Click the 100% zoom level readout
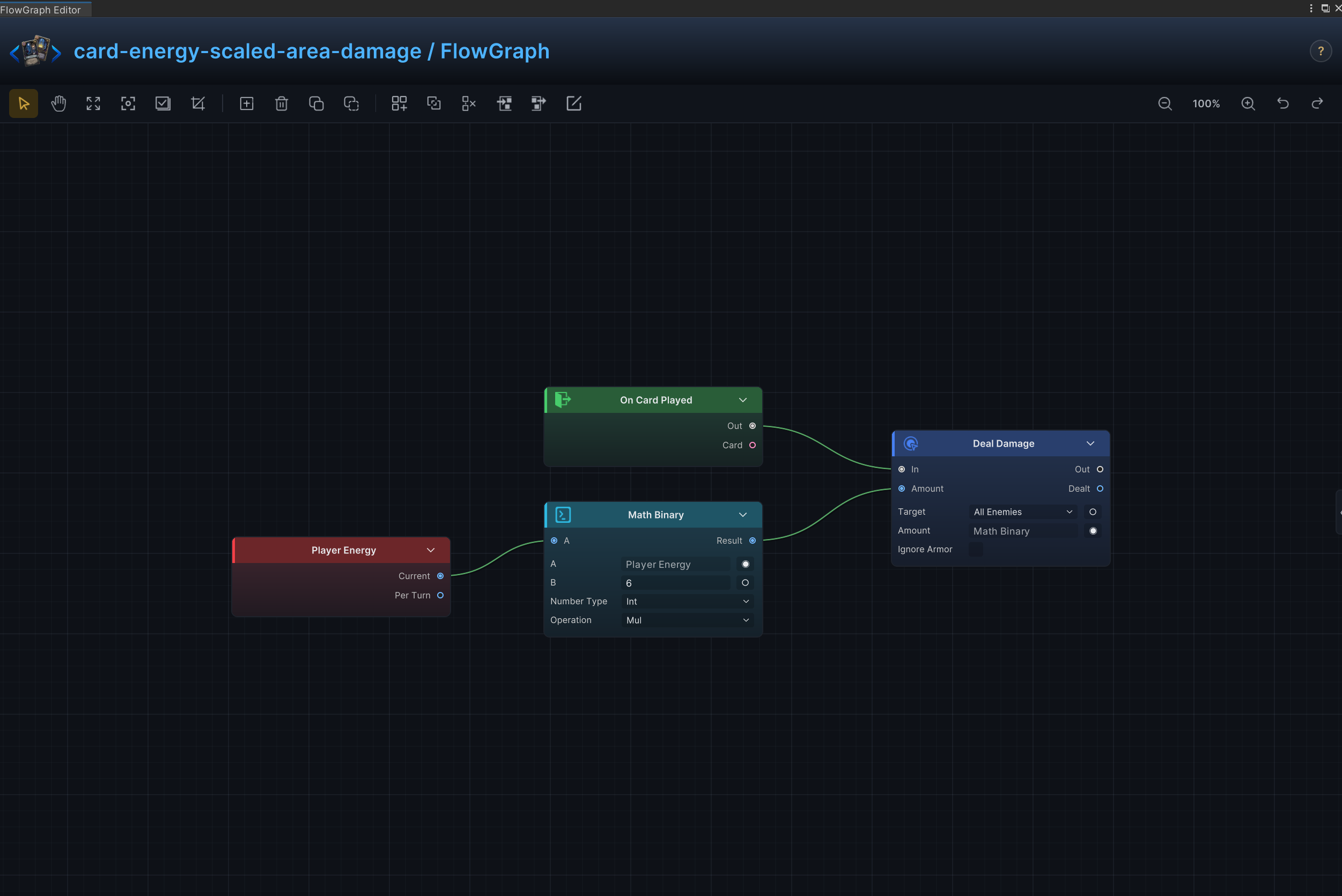1342x896 pixels. pyautogui.click(x=1206, y=103)
